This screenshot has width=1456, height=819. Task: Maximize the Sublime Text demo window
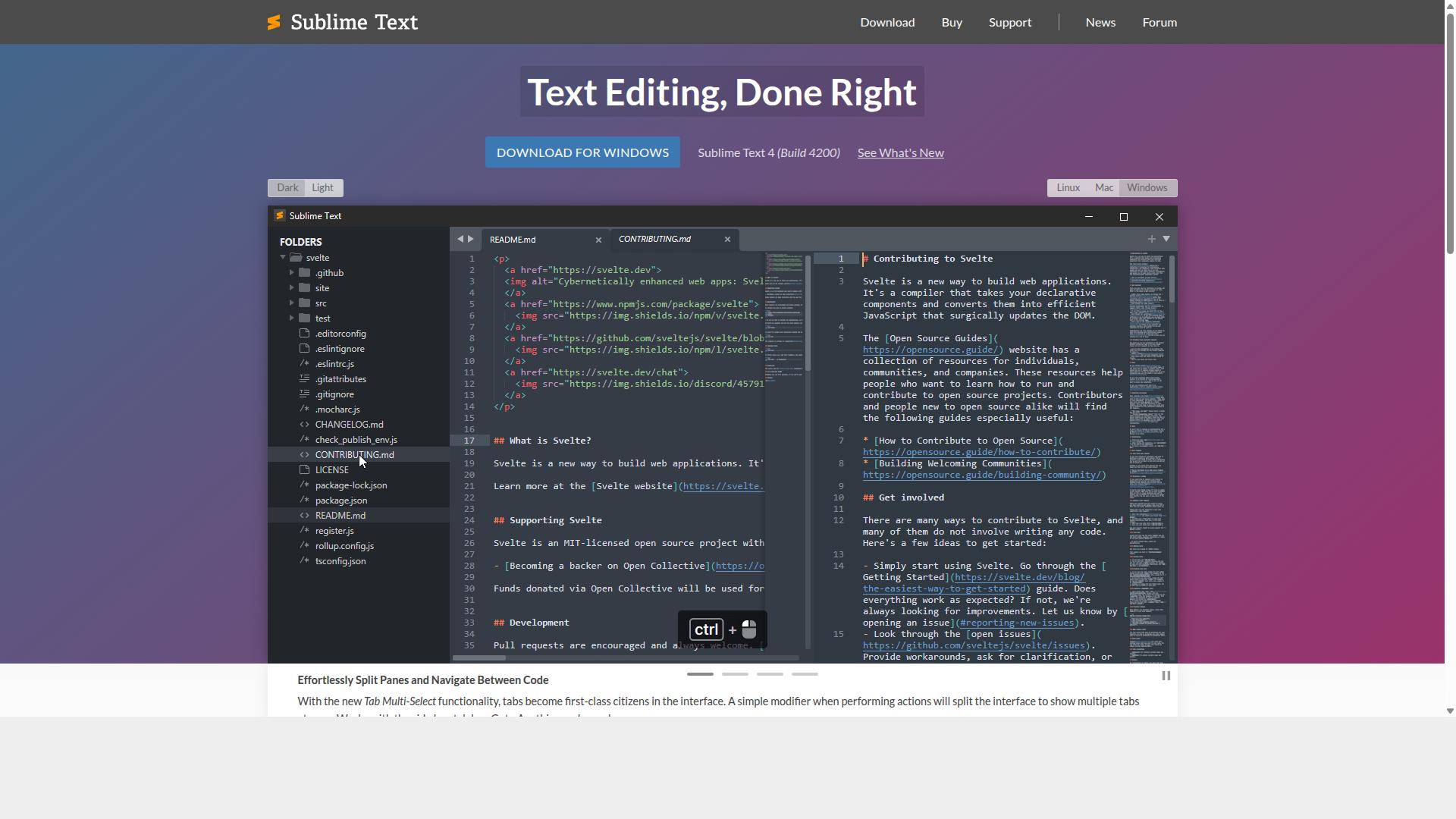click(x=1124, y=217)
